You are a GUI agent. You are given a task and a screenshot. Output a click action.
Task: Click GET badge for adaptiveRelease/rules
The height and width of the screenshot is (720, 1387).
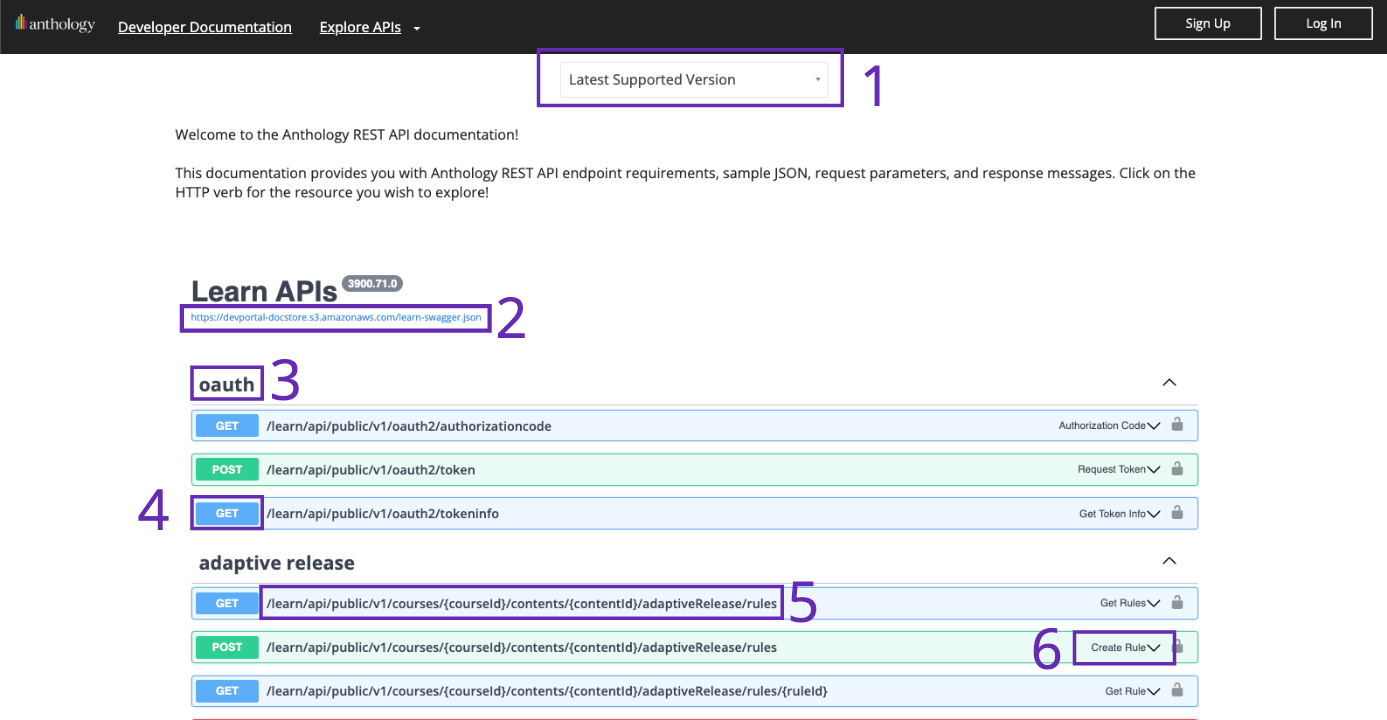(x=227, y=604)
